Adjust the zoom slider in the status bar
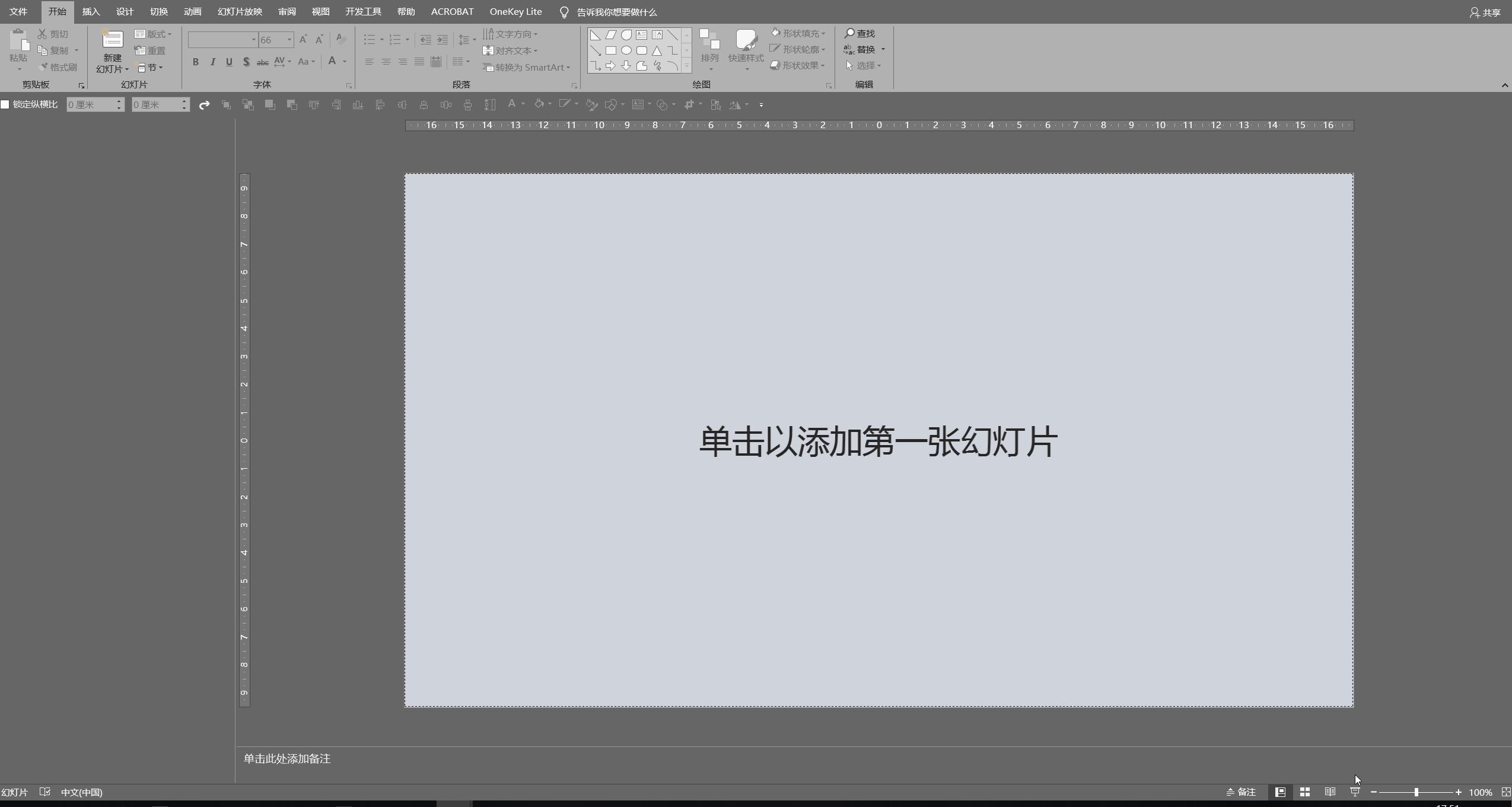 (1417, 792)
